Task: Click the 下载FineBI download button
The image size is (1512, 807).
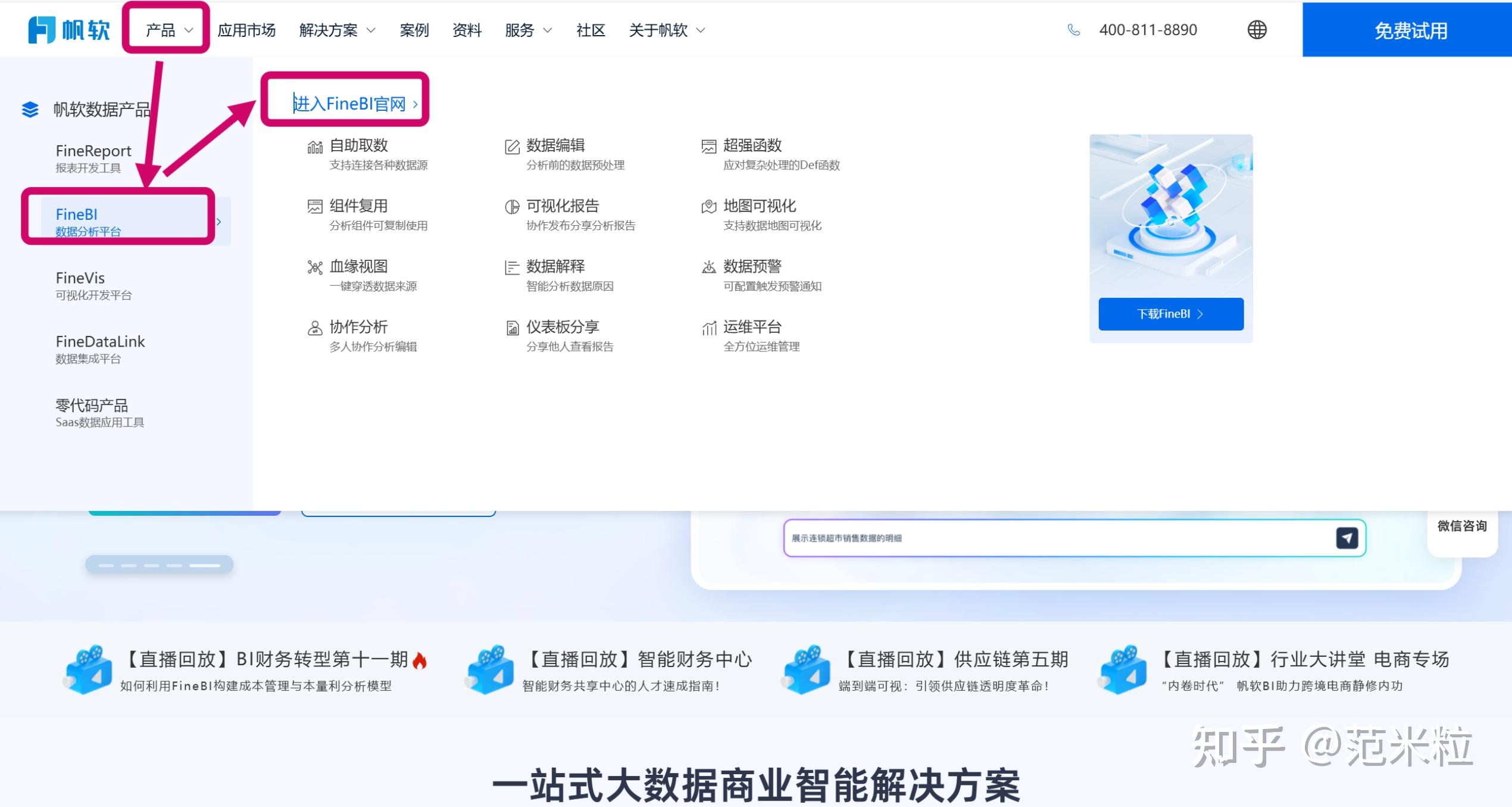Action: point(1170,314)
